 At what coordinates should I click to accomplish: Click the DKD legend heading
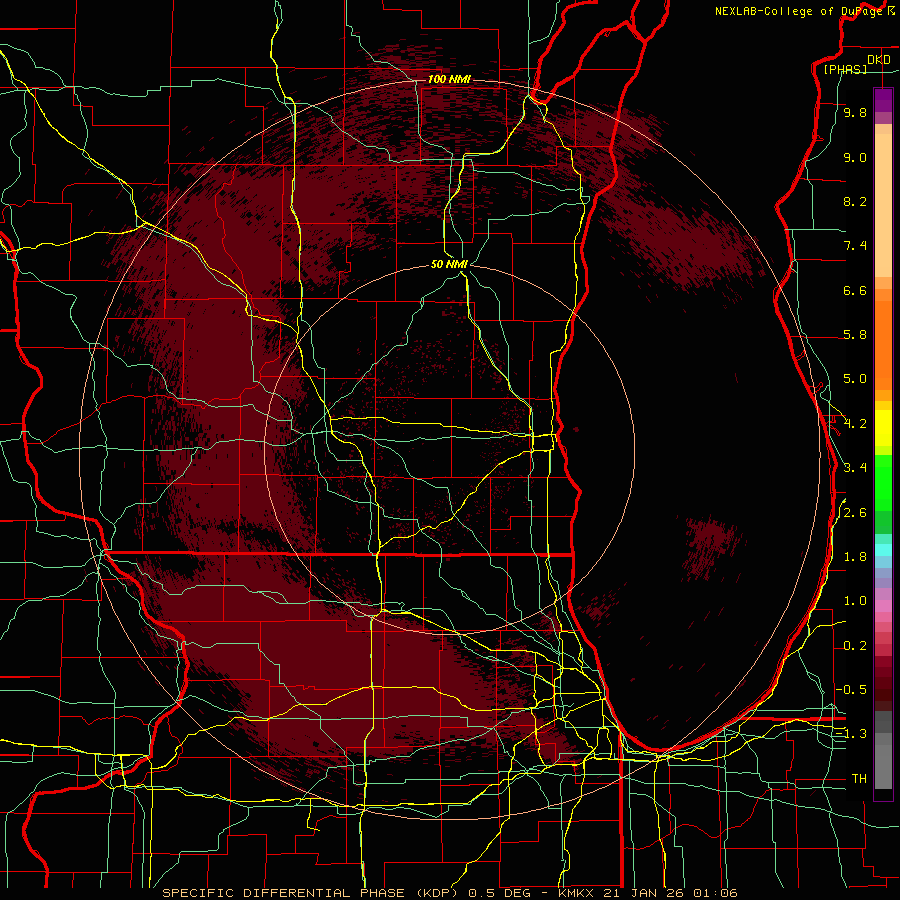point(879,60)
